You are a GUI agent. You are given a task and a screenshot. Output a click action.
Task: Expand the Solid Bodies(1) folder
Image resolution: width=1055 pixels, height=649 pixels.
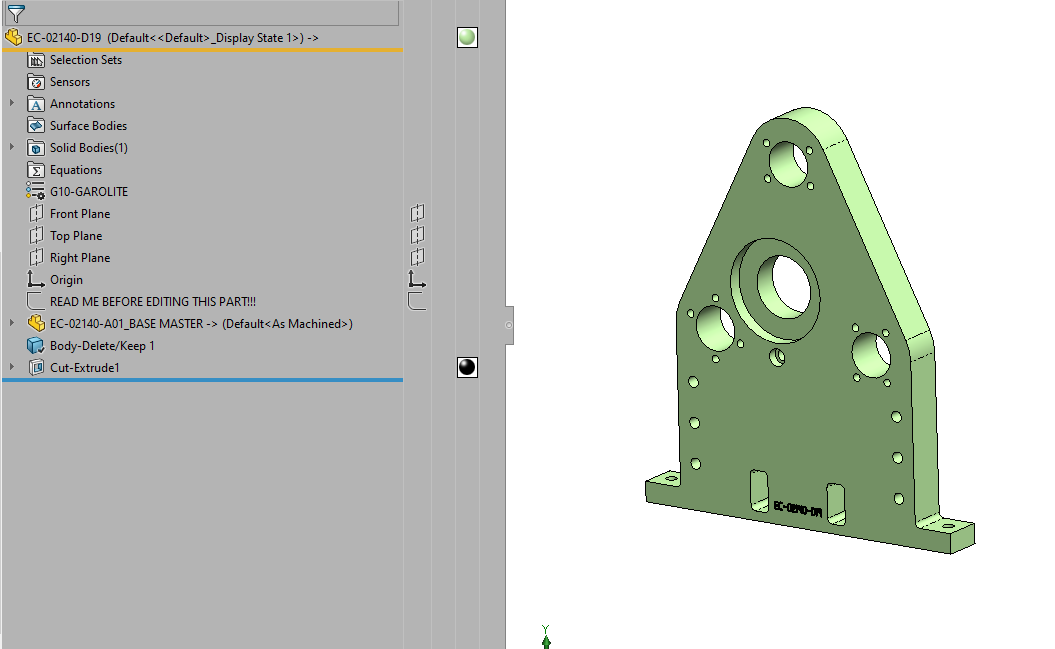coord(11,147)
